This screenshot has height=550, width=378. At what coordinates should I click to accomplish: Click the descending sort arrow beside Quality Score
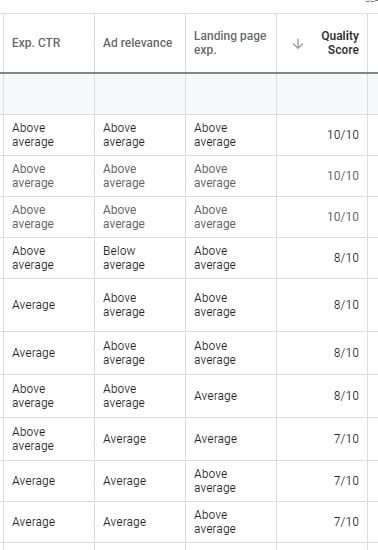pos(298,44)
